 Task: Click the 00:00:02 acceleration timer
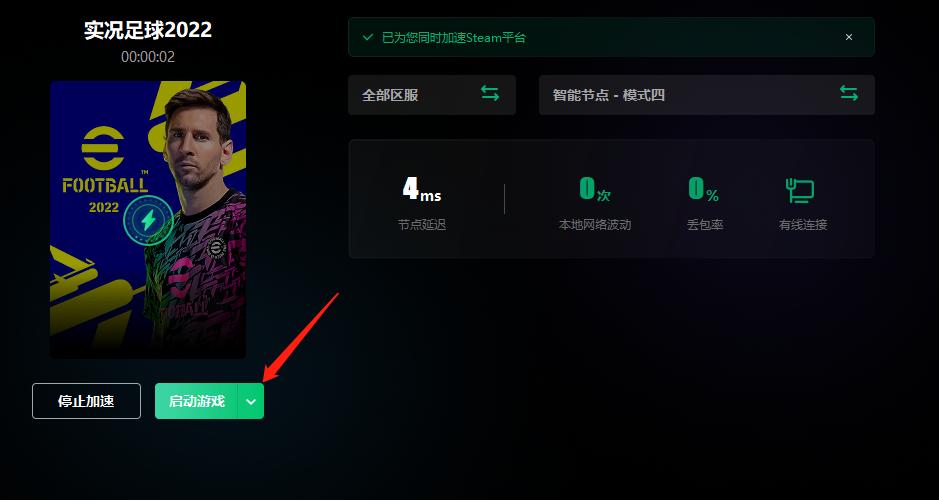(x=148, y=57)
